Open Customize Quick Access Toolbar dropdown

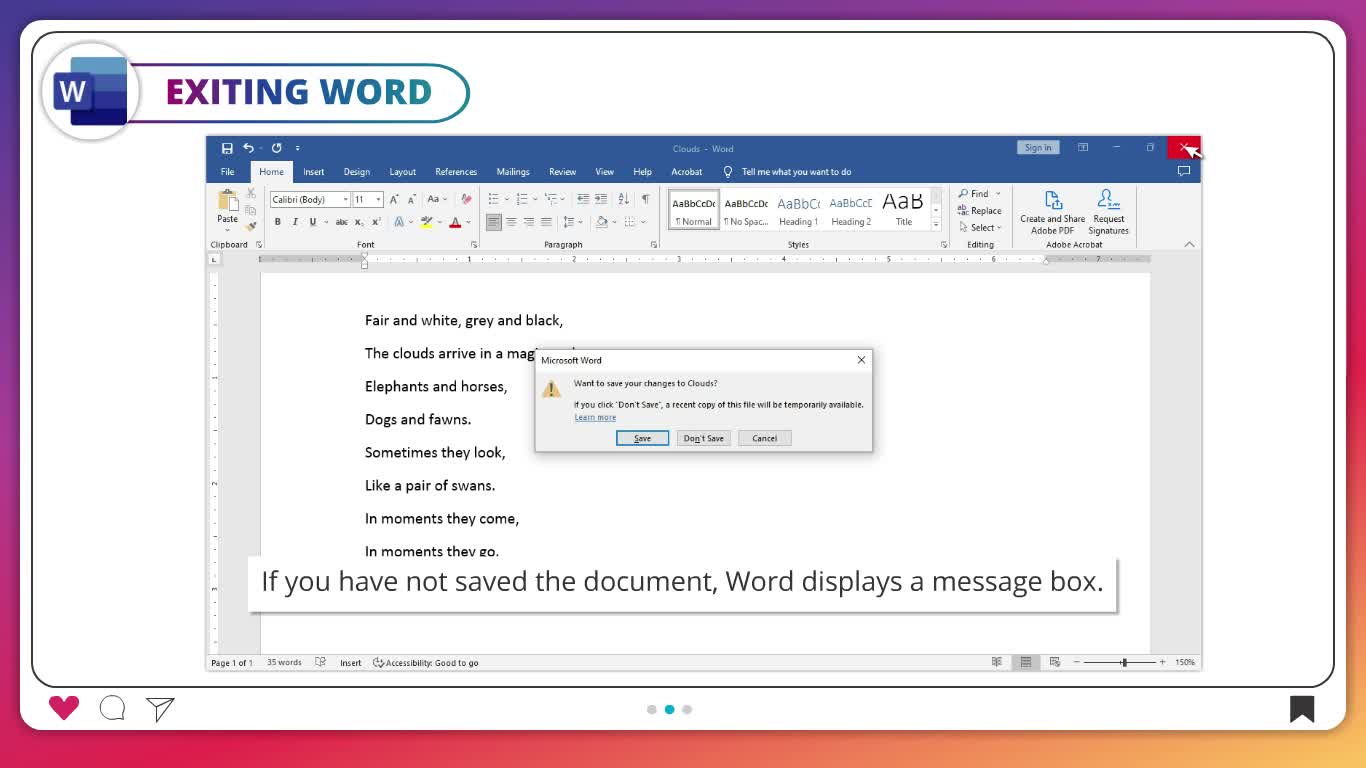297,148
